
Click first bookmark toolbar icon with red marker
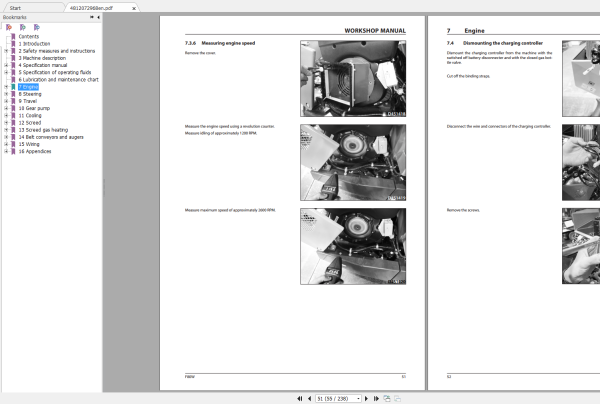point(9,27)
